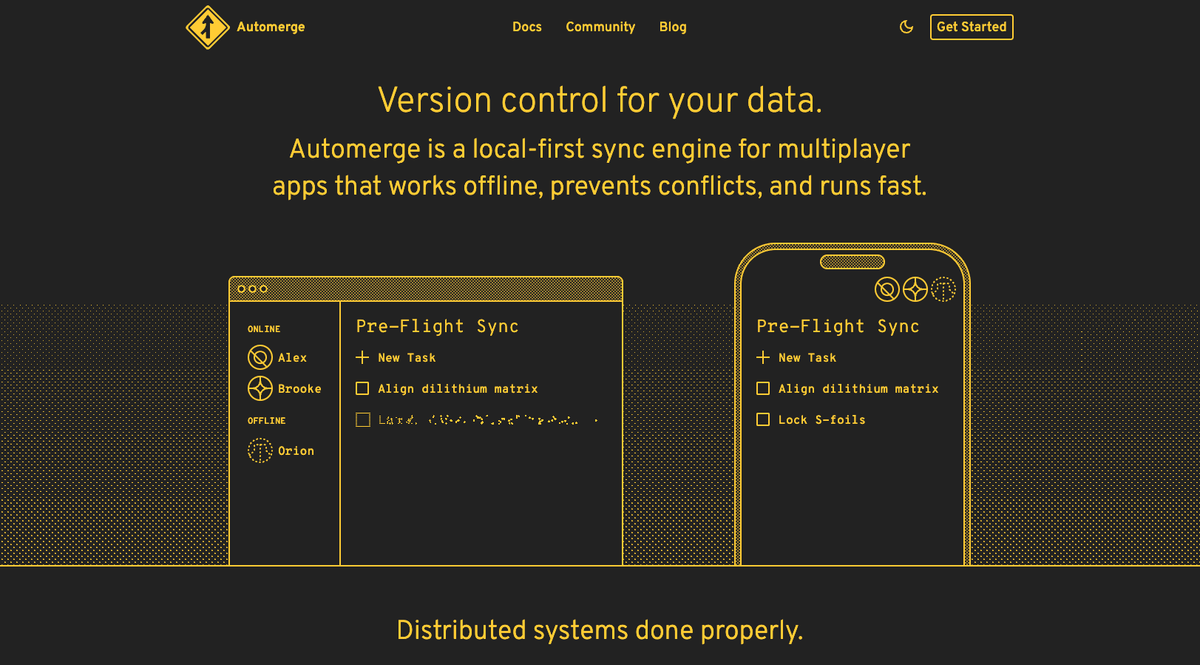Click the Pre-Flight Sync heading on the phone
The height and width of the screenshot is (665, 1200).
tap(838, 326)
